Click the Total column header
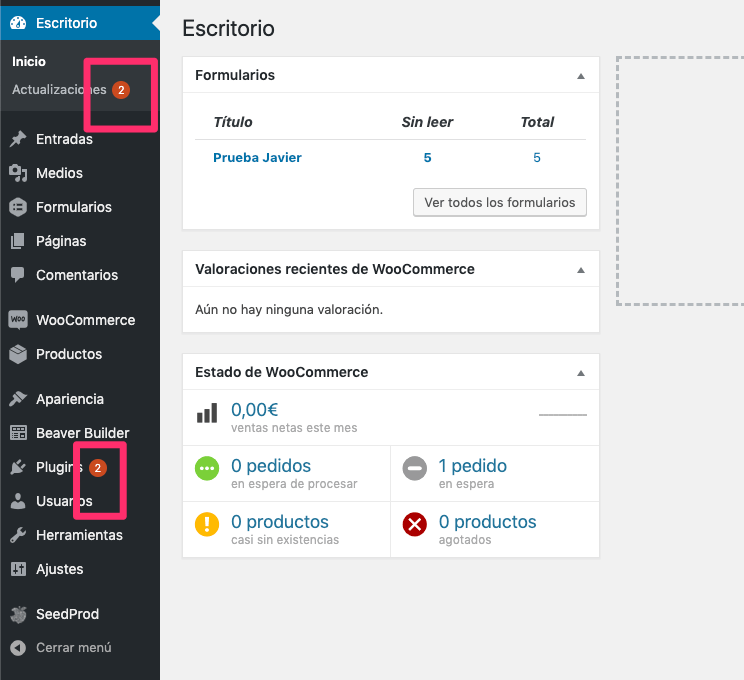The image size is (744, 680). (537, 122)
